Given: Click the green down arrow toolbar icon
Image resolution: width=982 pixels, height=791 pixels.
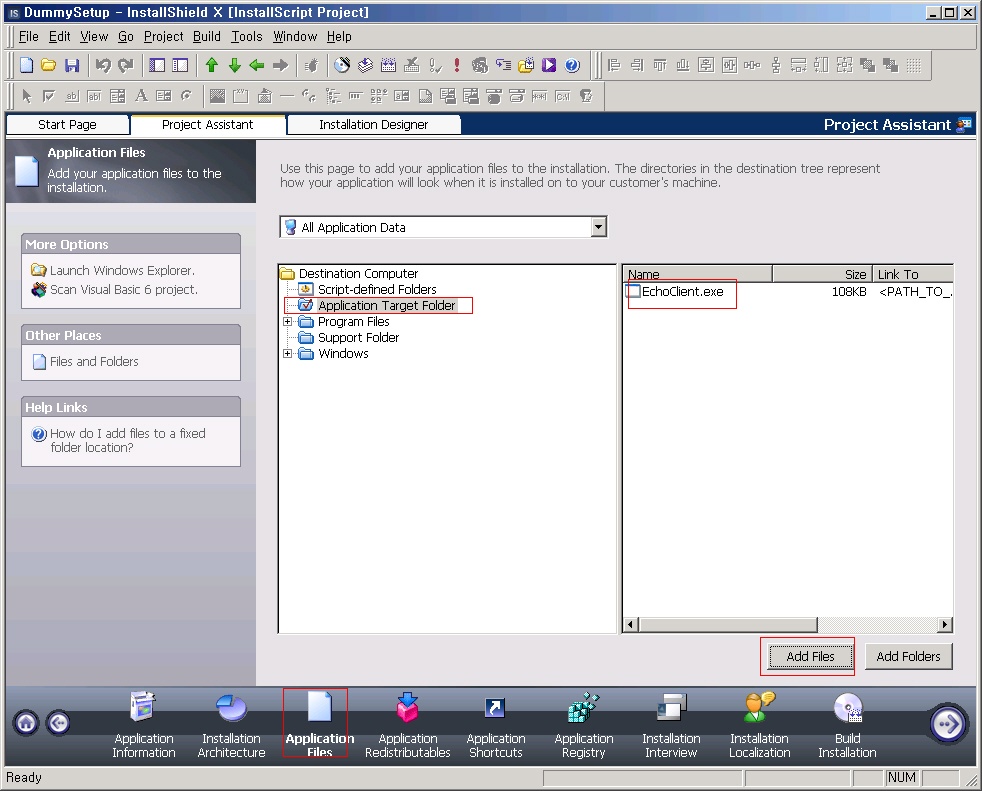Looking at the screenshot, I should [x=235, y=65].
